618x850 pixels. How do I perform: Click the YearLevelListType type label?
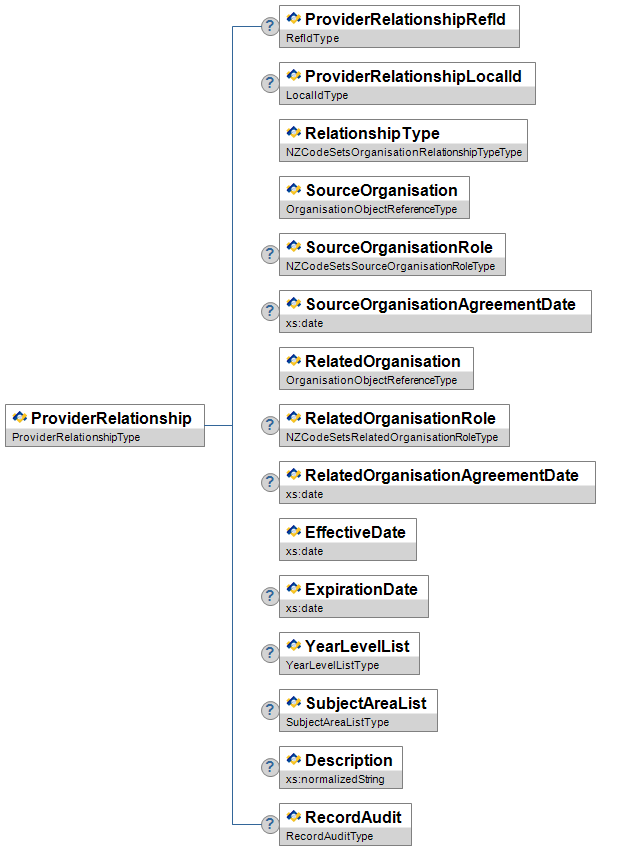332,665
